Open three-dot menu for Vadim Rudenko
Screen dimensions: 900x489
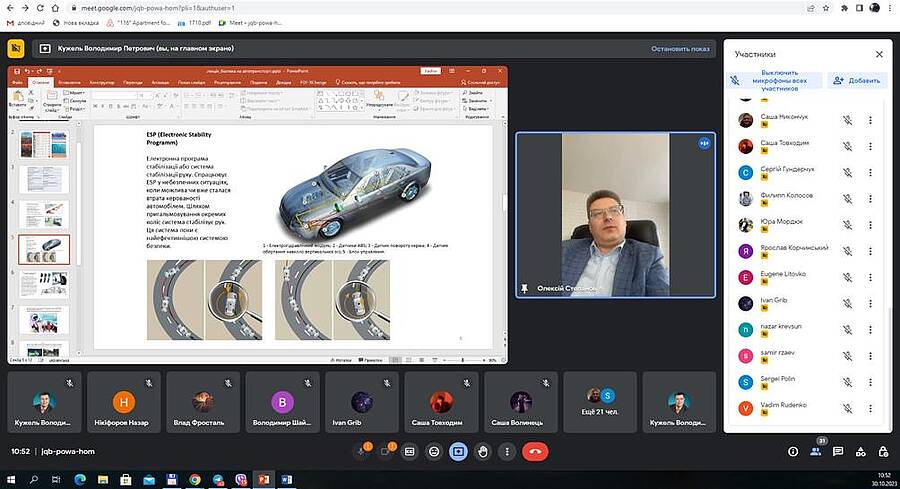pos(870,408)
